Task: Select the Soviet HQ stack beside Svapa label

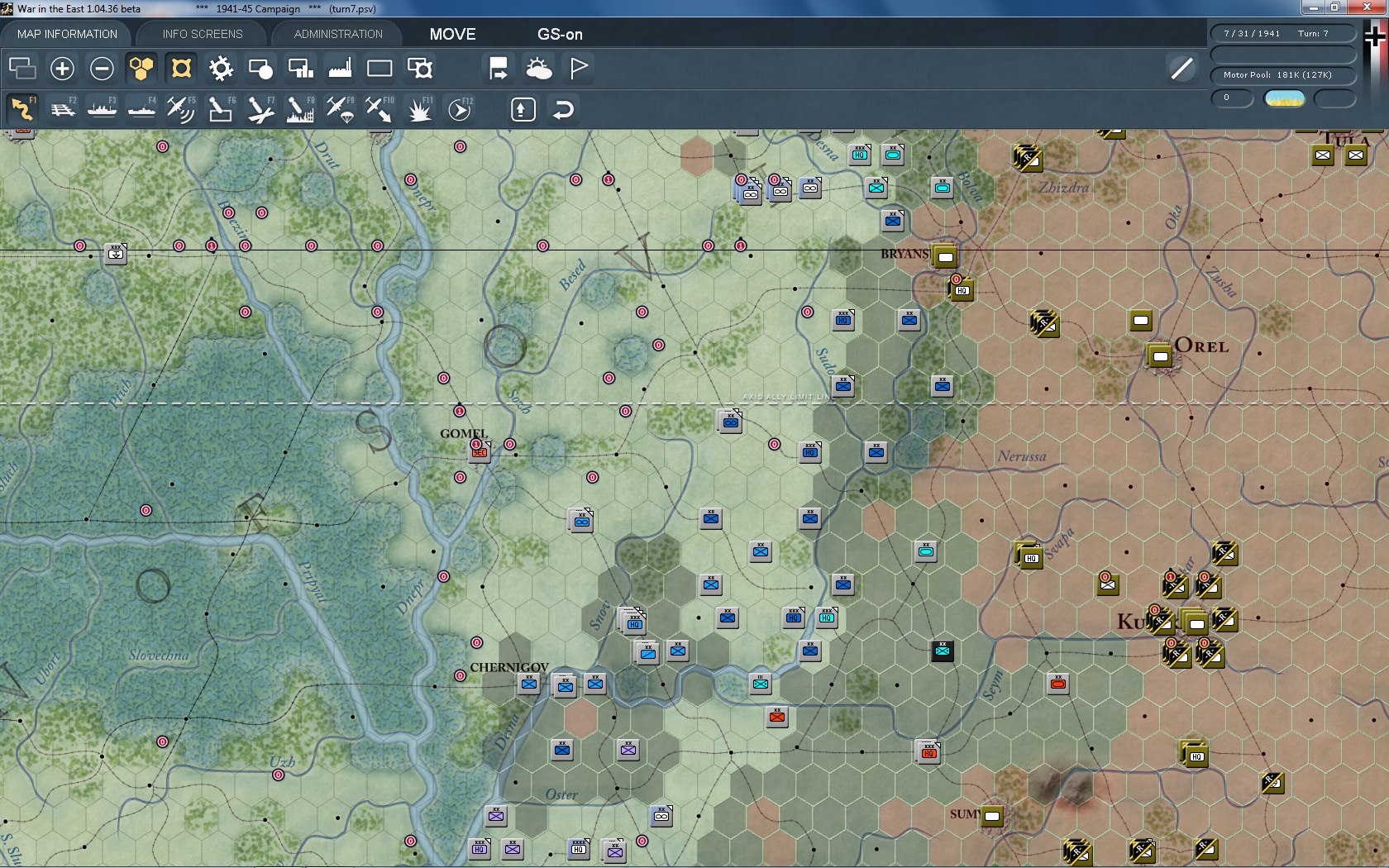Action: pos(1029,555)
